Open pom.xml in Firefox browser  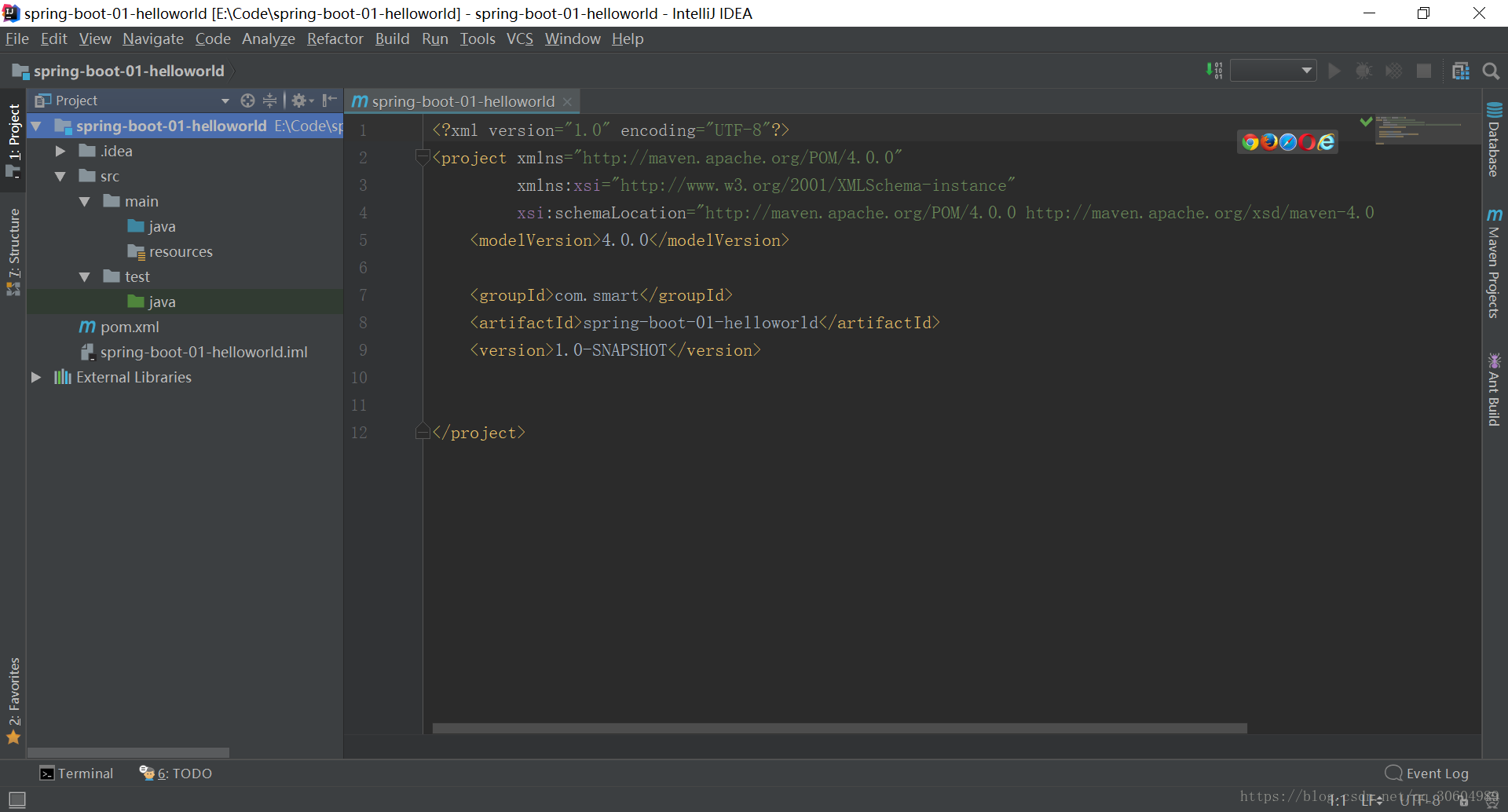coord(1269,142)
